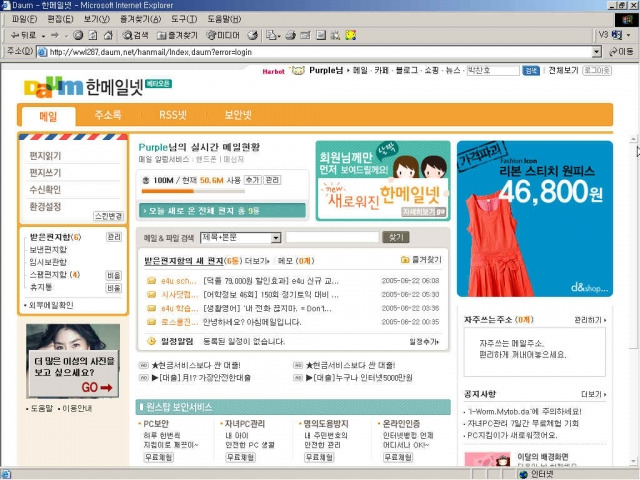Click the blue 검색 button at top
Screen dimensions: 640x480
point(531,71)
